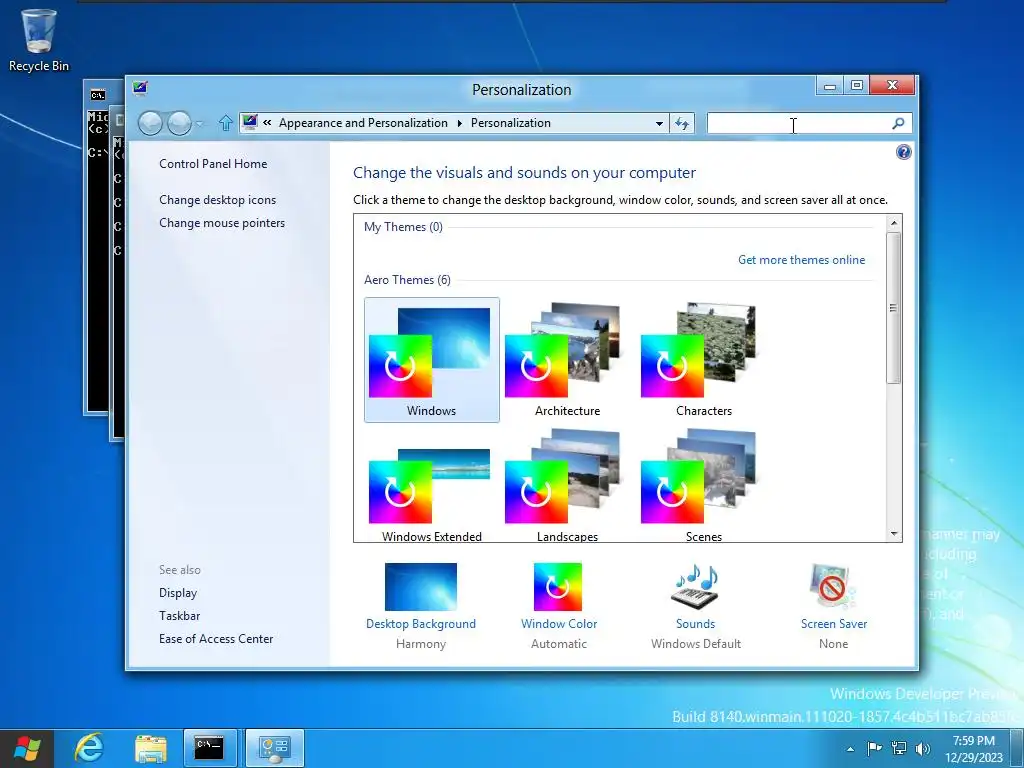
Task: Open Desktop Background settings icon
Action: (x=421, y=586)
